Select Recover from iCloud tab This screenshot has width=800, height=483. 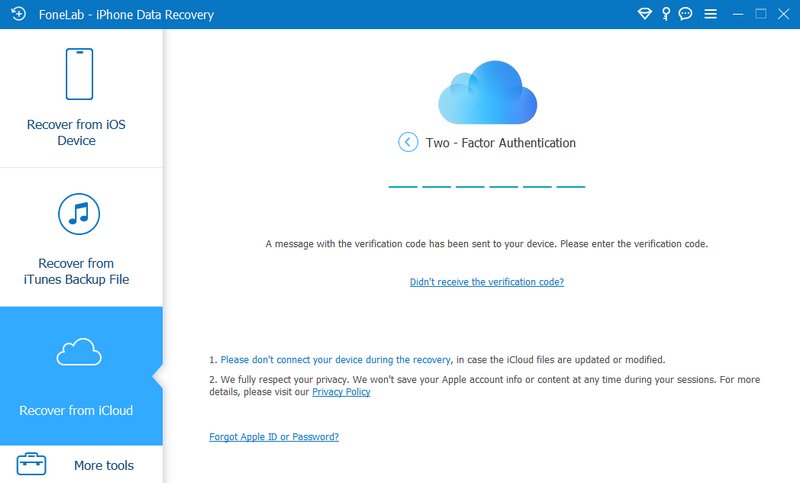click(81, 376)
